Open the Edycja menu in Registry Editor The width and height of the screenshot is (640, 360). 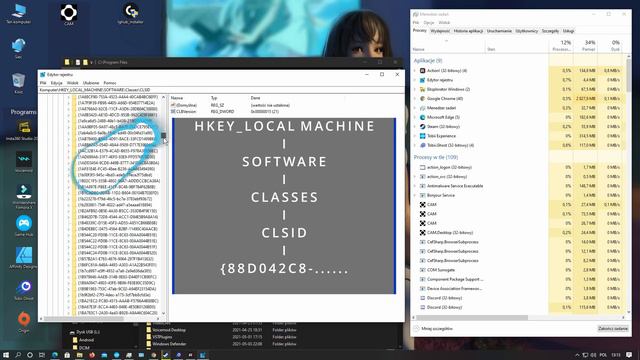click(x=56, y=83)
